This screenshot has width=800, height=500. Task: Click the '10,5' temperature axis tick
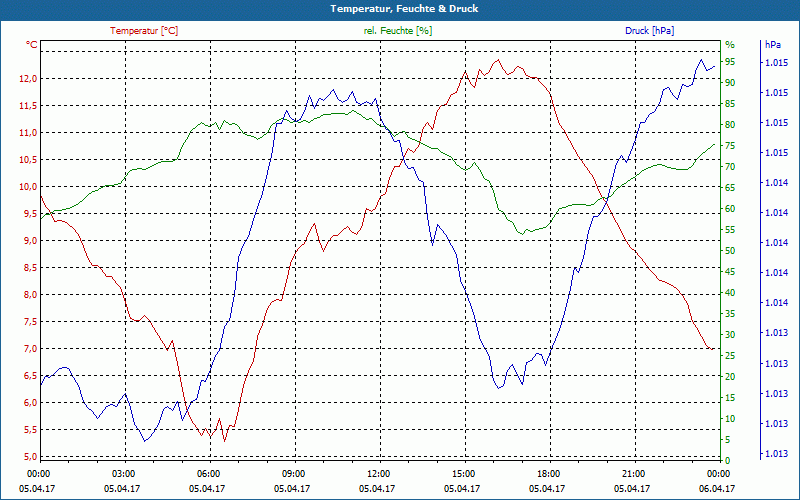pyautogui.click(x=28, y=160)
